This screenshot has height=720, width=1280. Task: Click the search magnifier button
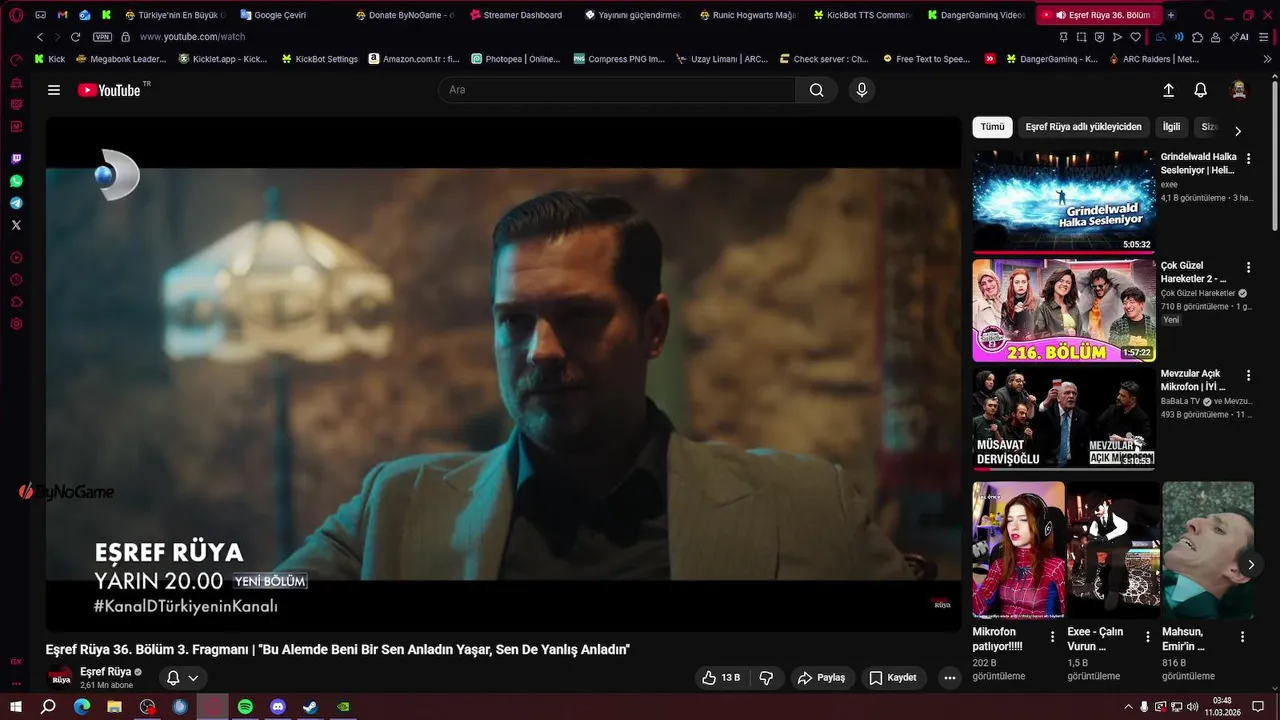click(x=817, y=90)
